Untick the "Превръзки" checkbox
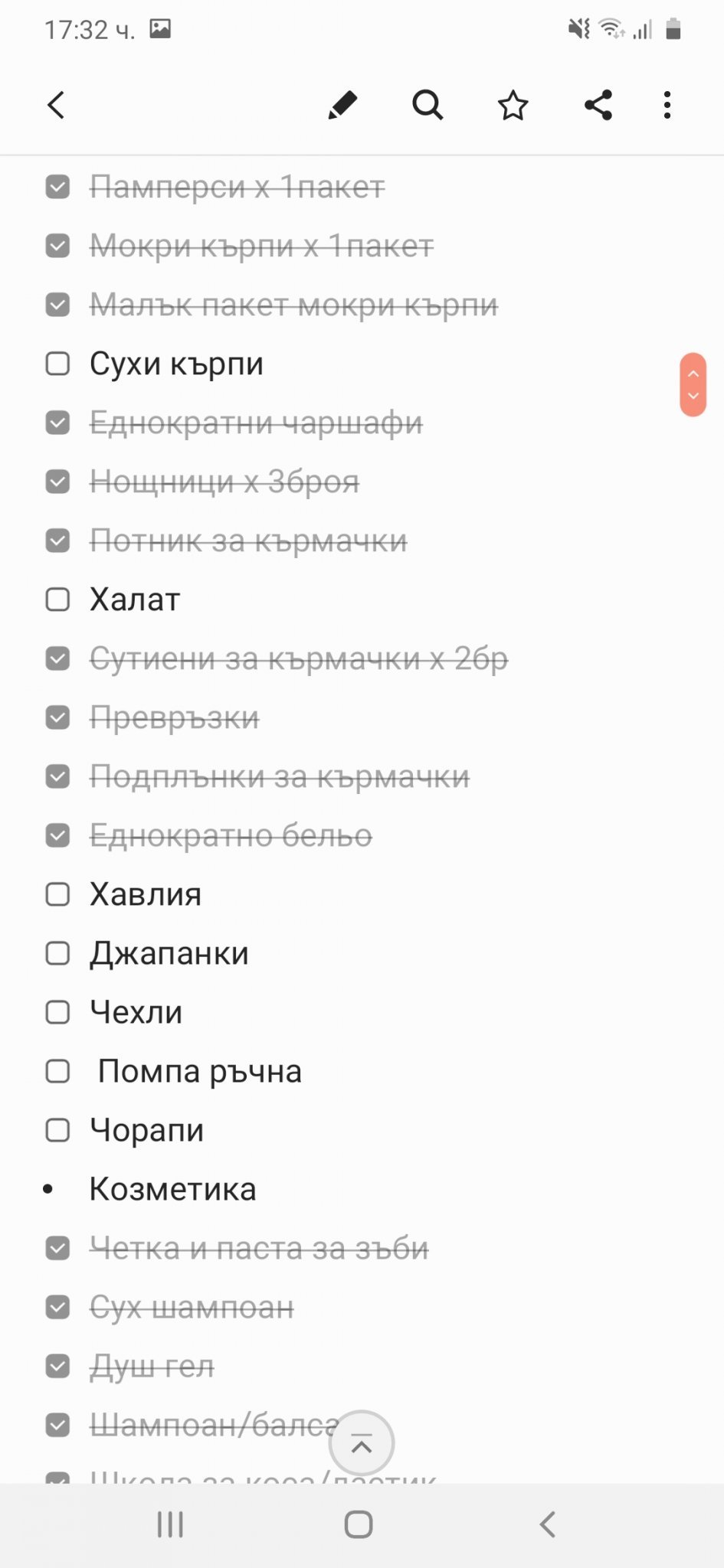Screen dimensions: 724x1568 click(58, 717)
